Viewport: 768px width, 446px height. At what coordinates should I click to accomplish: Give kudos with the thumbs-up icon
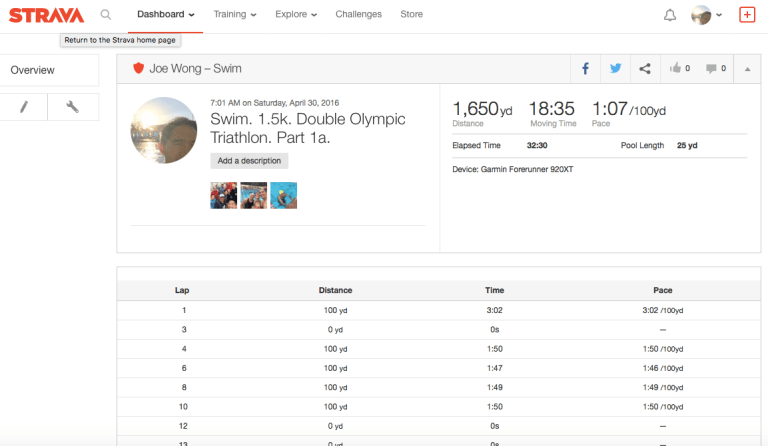(681, 69)
